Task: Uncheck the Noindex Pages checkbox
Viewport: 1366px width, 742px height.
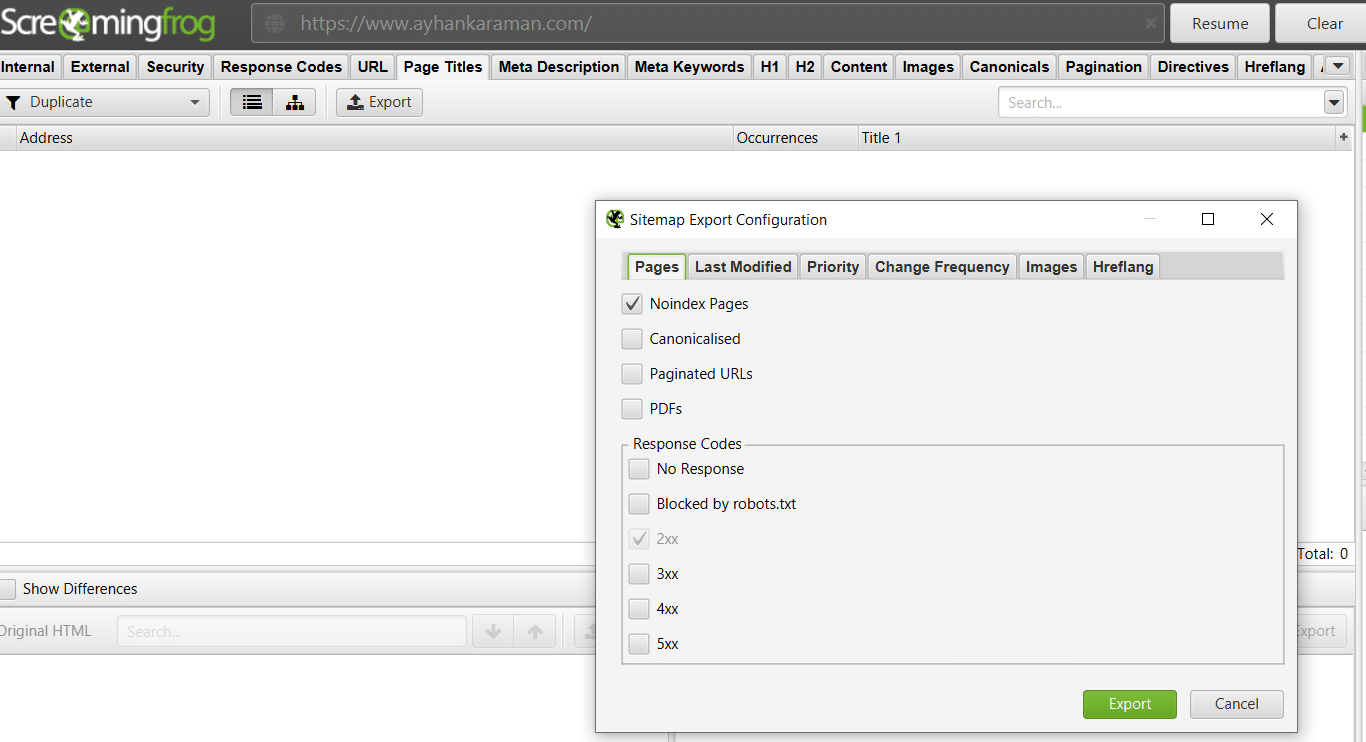Action: click(x=632, y=304)
